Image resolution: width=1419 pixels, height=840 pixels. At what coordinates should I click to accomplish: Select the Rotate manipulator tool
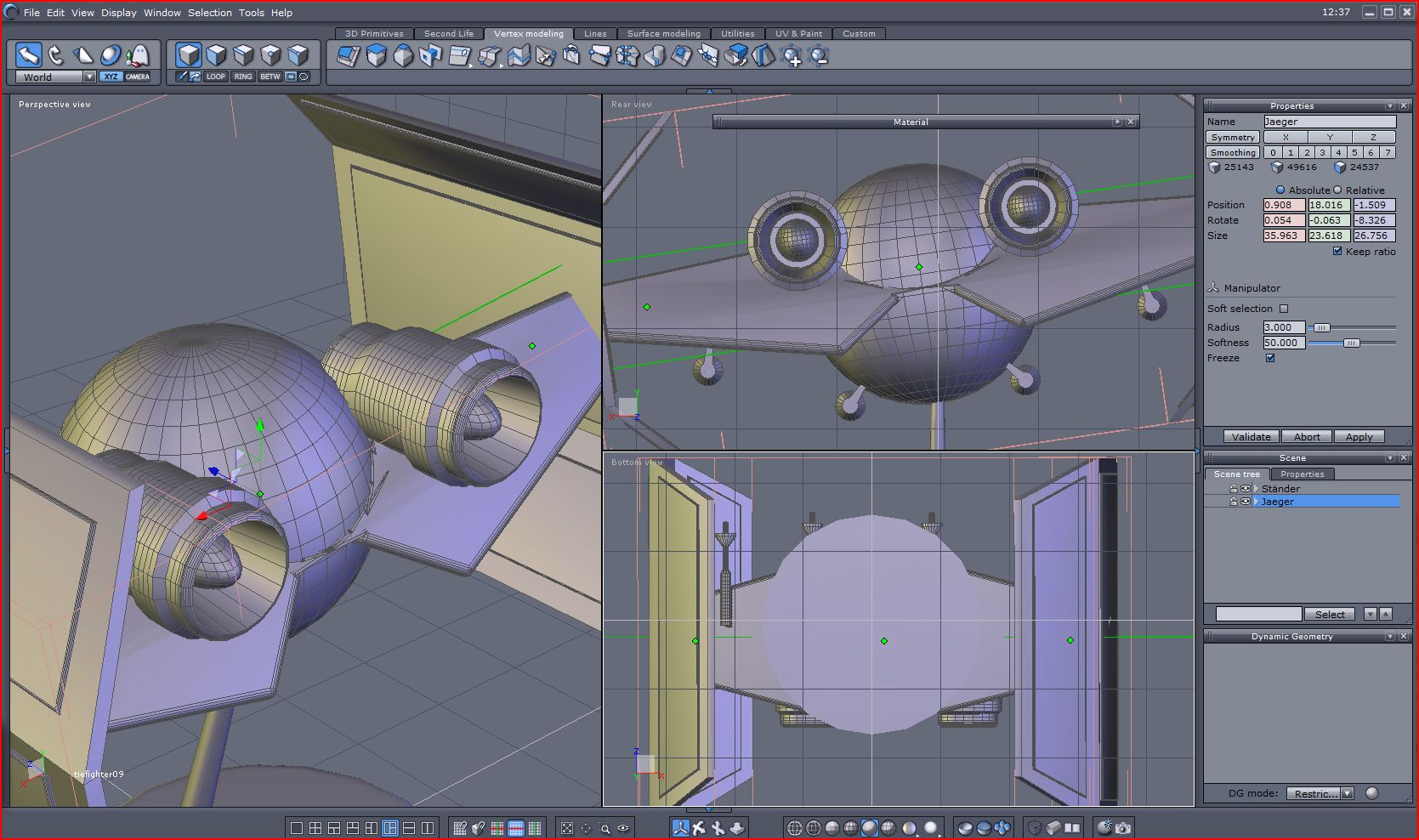pyautogui.click(x=56, y=55)
